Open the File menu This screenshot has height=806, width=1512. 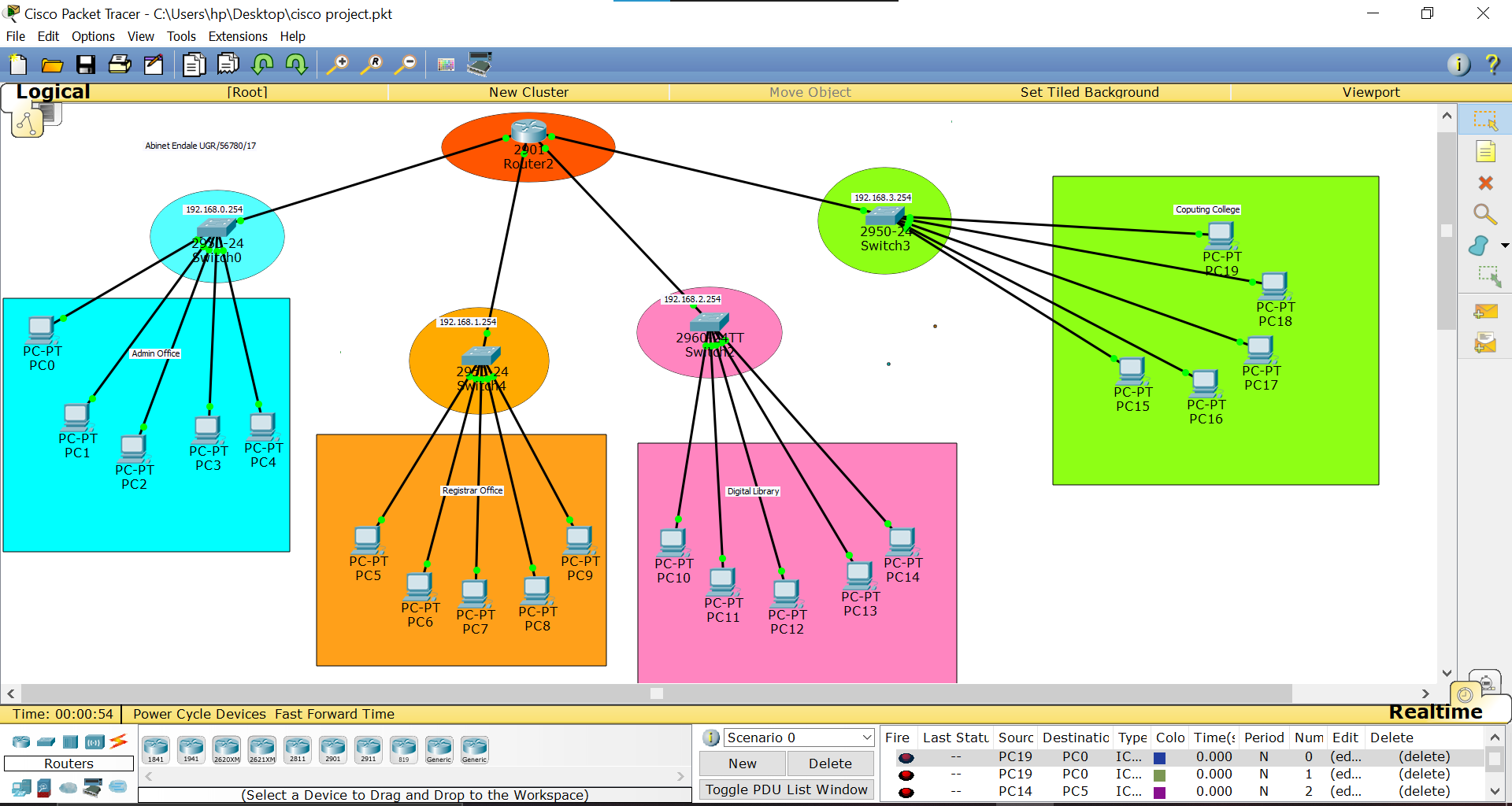[16, 36]
